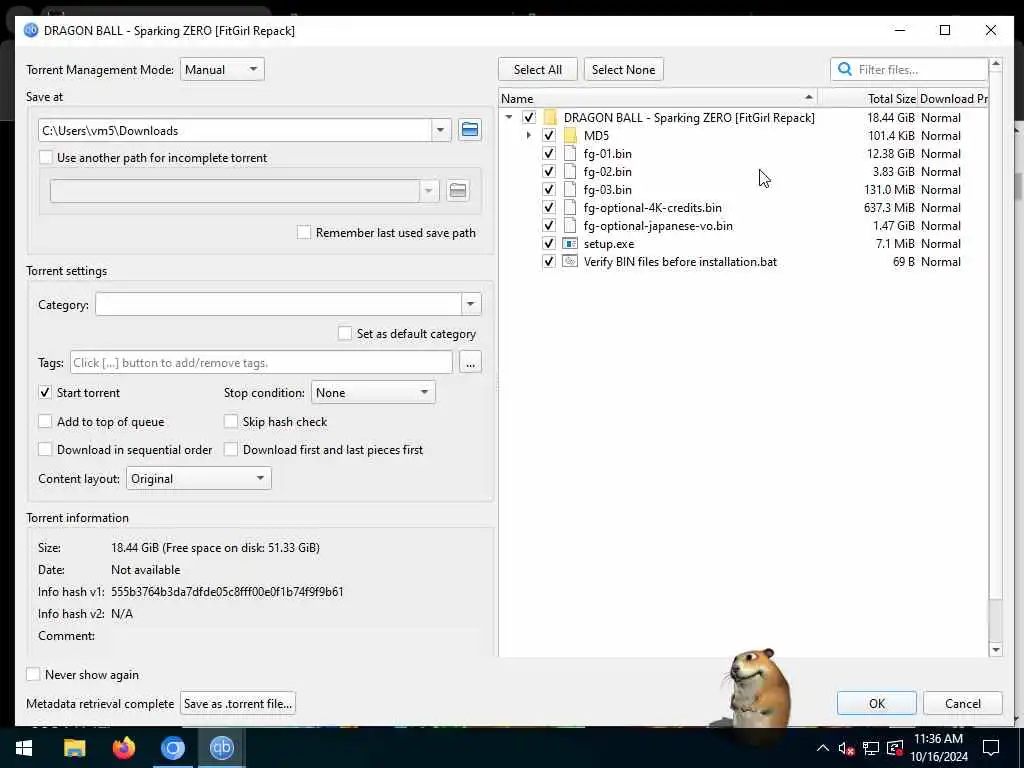The width and height of the screenshot is (1024, 768).
Task: Expand the MD5 folder tree node
Action: pyautogui.click(x=528, y=136)
